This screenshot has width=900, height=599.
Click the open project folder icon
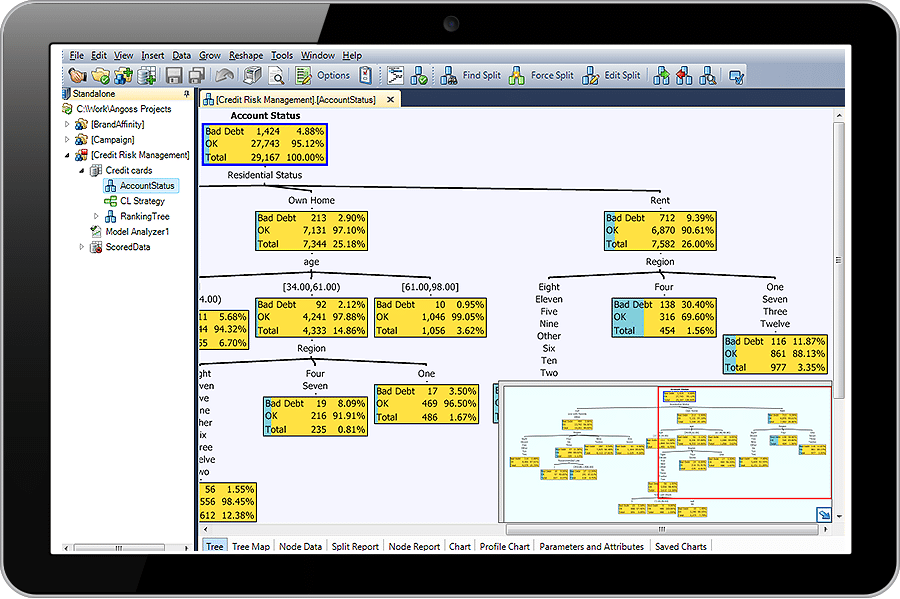(x=100, y=75)
